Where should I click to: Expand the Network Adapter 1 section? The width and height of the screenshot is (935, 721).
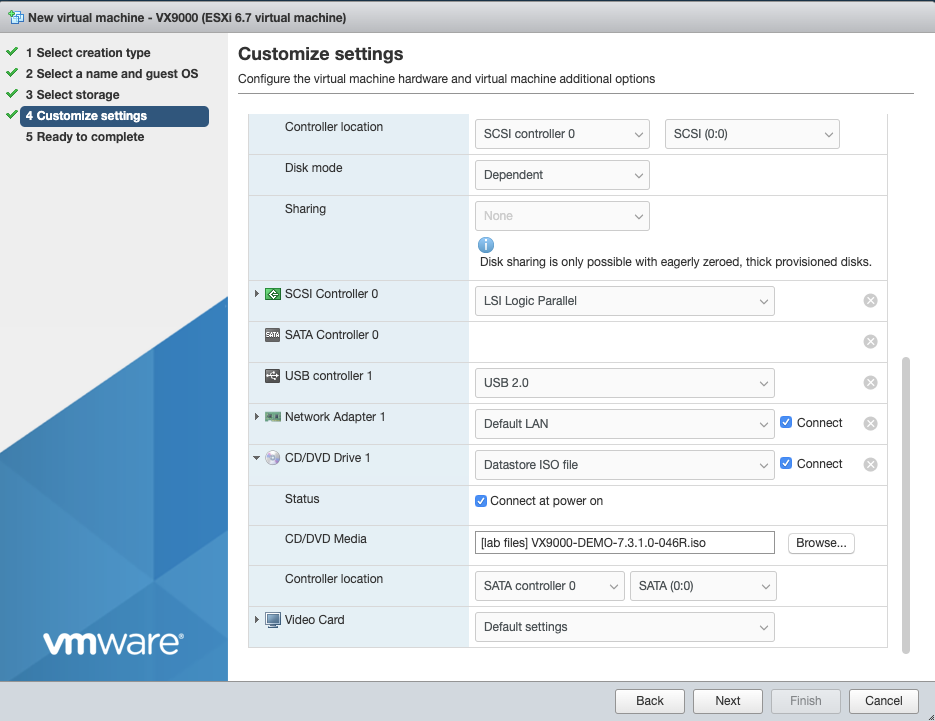point(257,417)
